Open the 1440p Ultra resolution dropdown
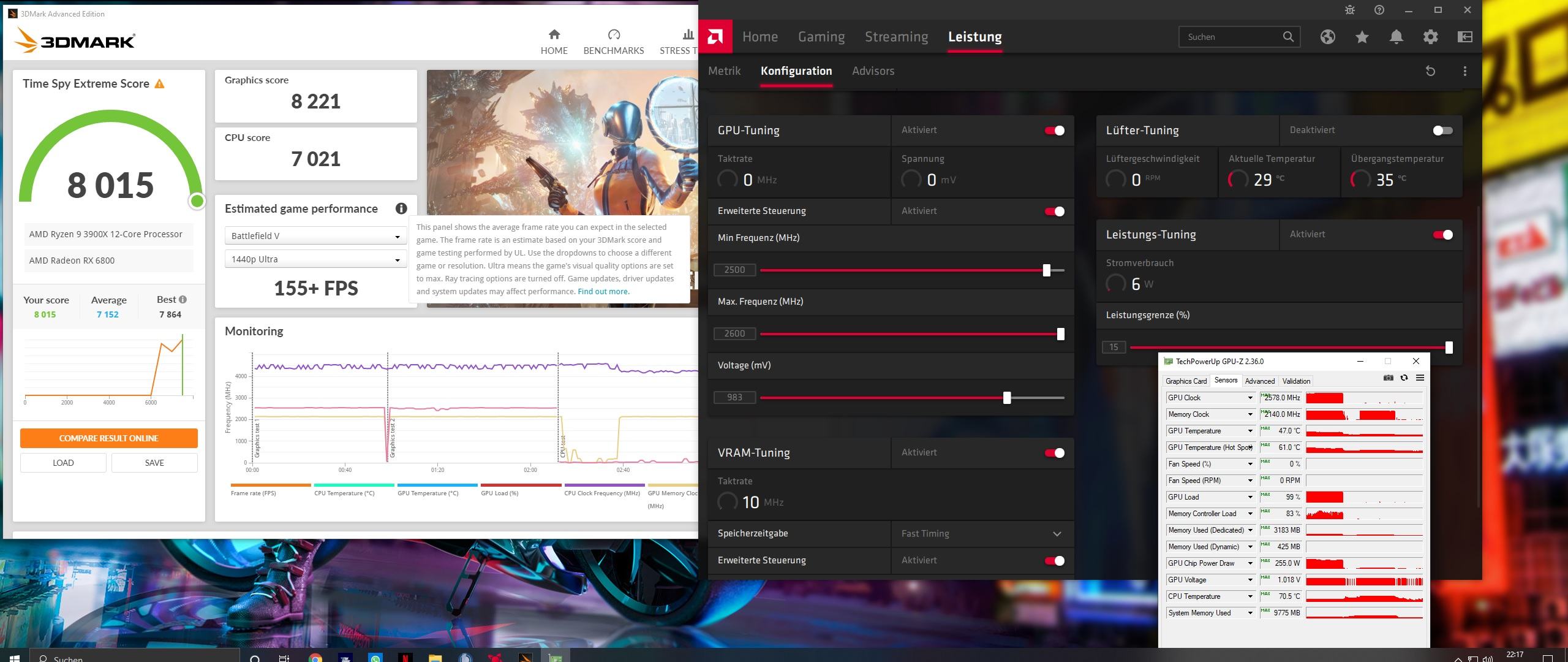 [315, 259]
